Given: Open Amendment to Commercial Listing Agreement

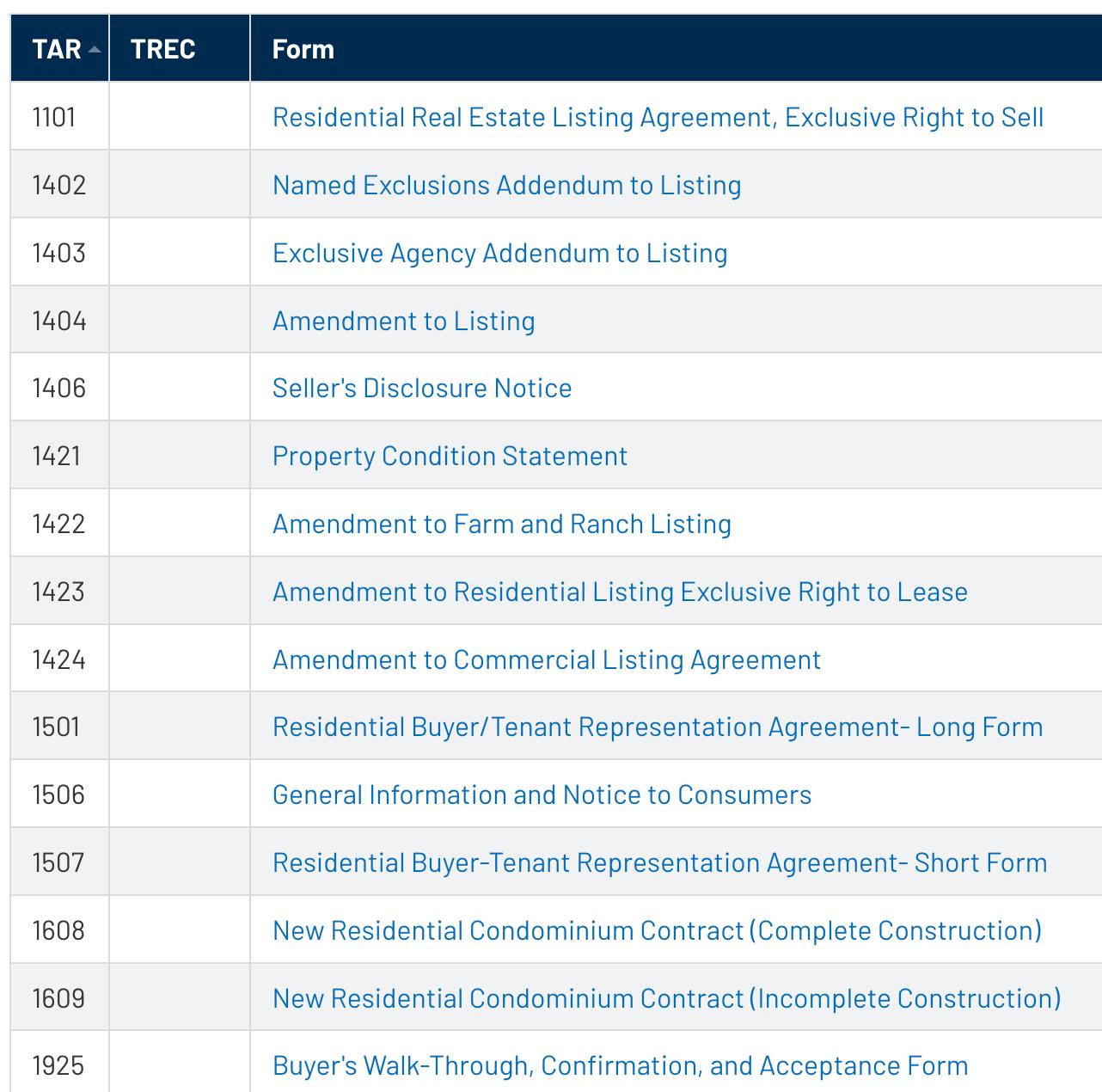Looking at the screenshot, I should [x=547, y=659].
